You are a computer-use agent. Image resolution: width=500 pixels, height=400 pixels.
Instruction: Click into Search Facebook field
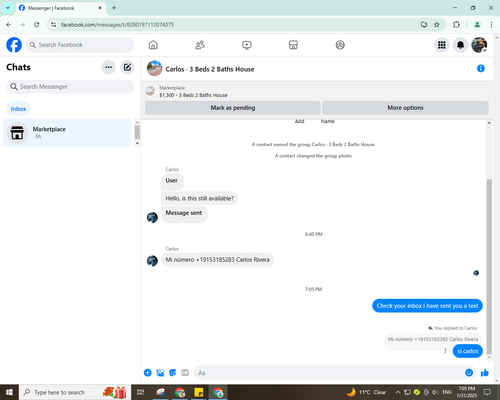click(80, 45)
